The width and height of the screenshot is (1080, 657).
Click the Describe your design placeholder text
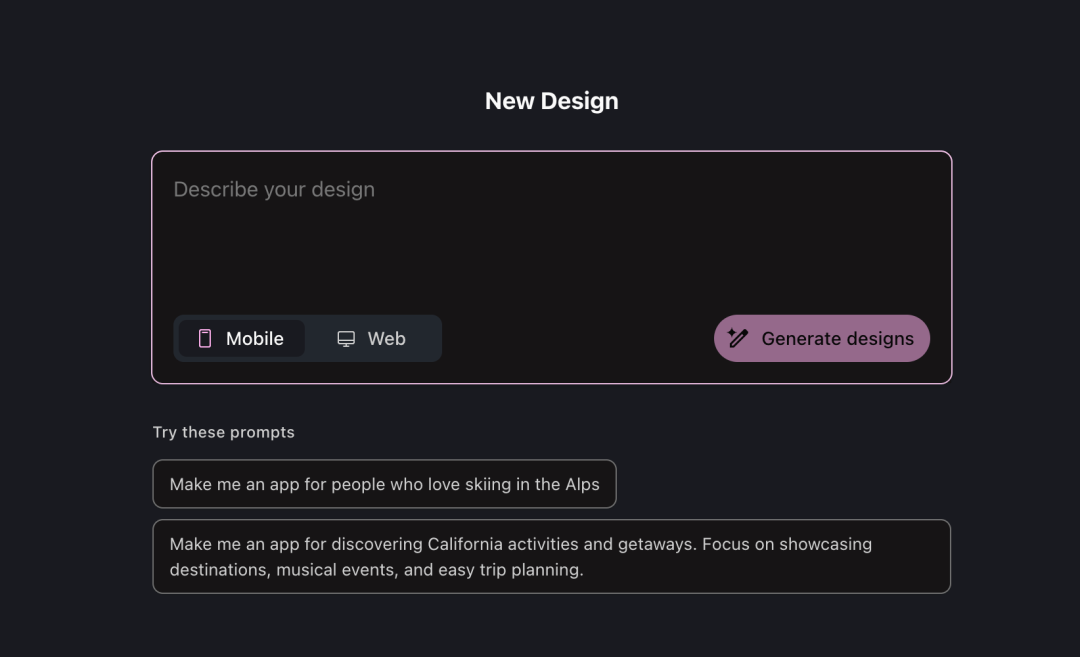tap(274, 189)
